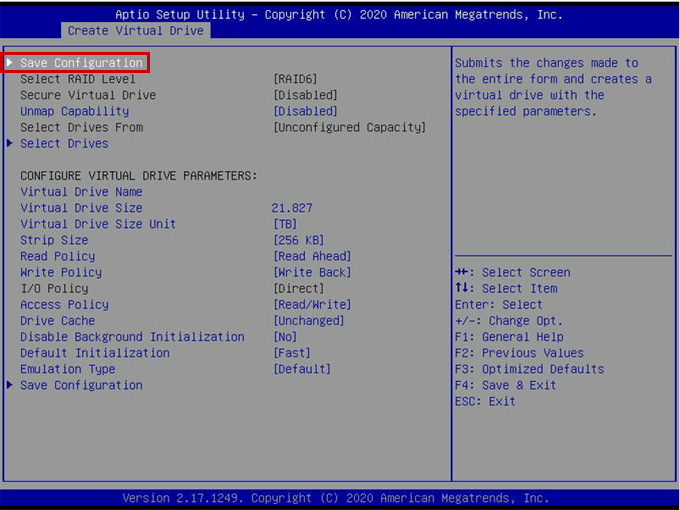Open the Select Drives submenu

click(64, 143)
